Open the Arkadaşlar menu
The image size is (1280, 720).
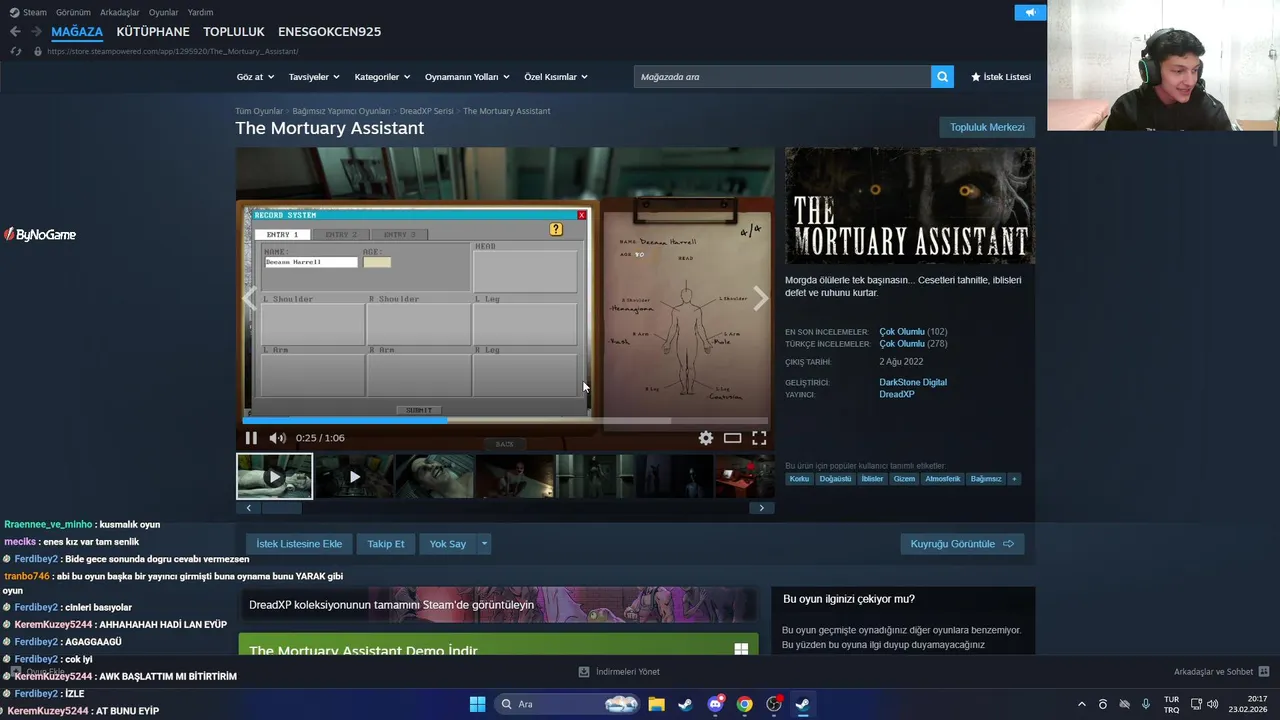120,12
